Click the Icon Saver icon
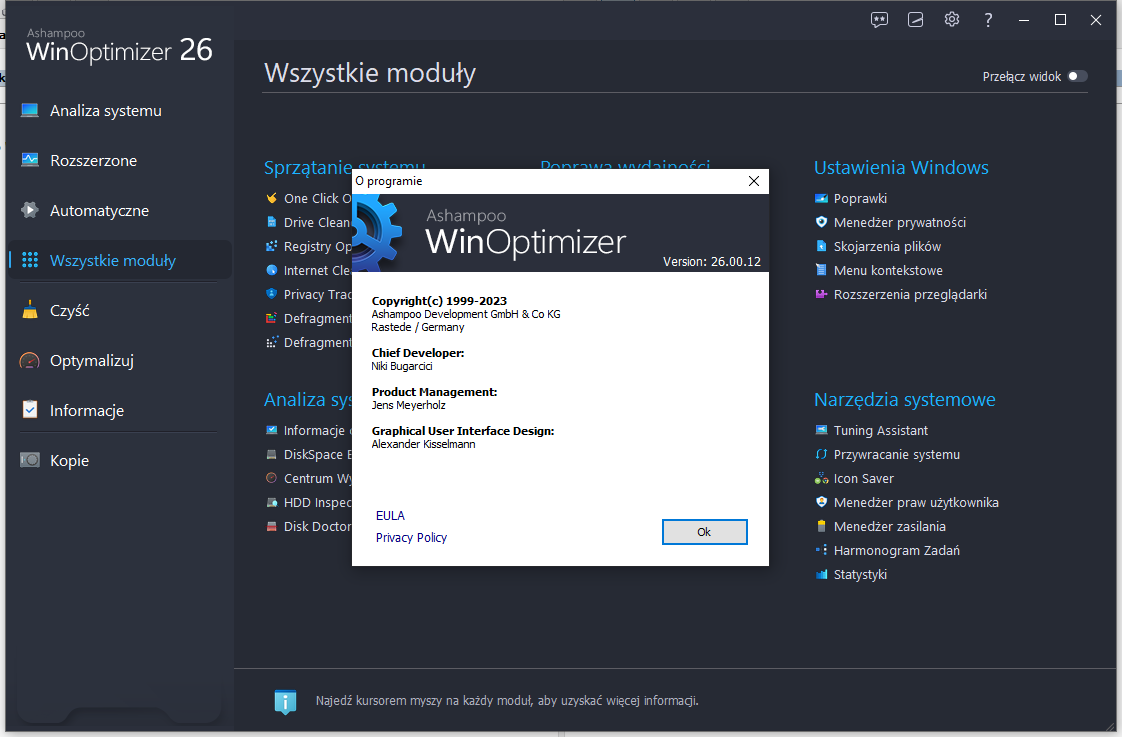Viewport: 1122px width, 737px height. click(x=821, y=478)
